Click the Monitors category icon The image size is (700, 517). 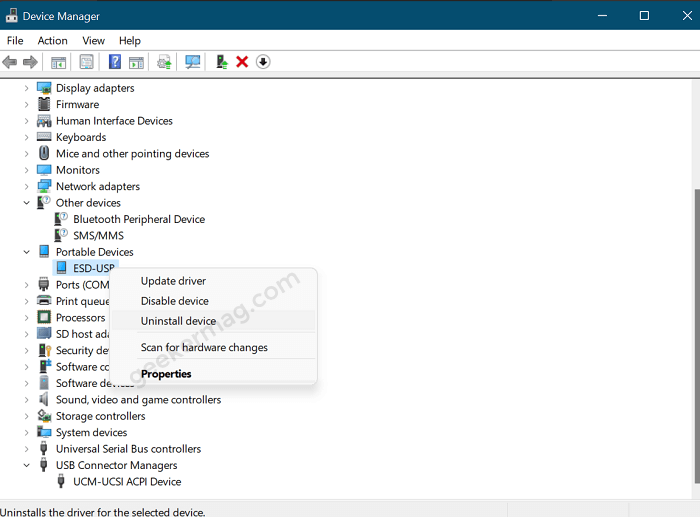[x=44, y=170]
